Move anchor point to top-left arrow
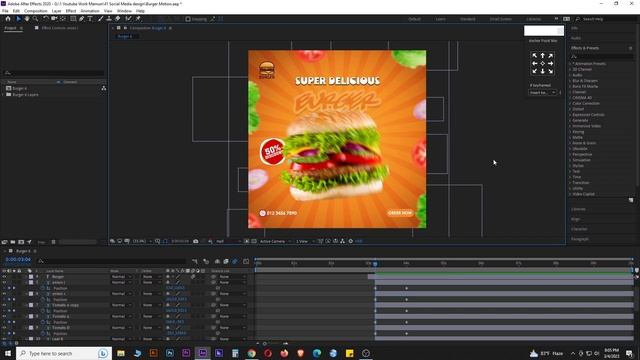640x360 pixels. click(535, 56)
